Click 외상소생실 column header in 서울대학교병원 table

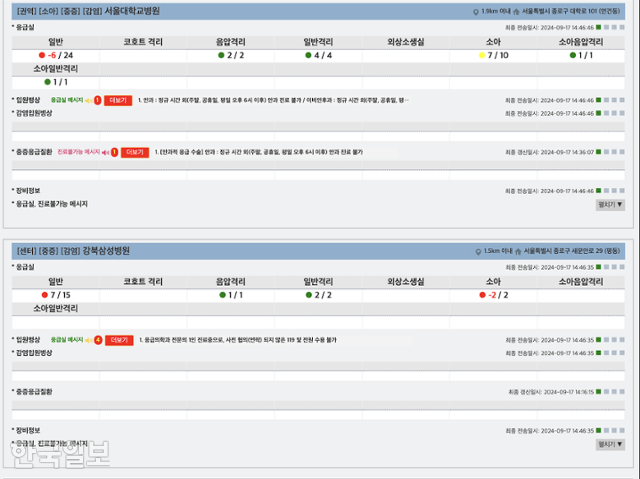(x=406, y=42)
